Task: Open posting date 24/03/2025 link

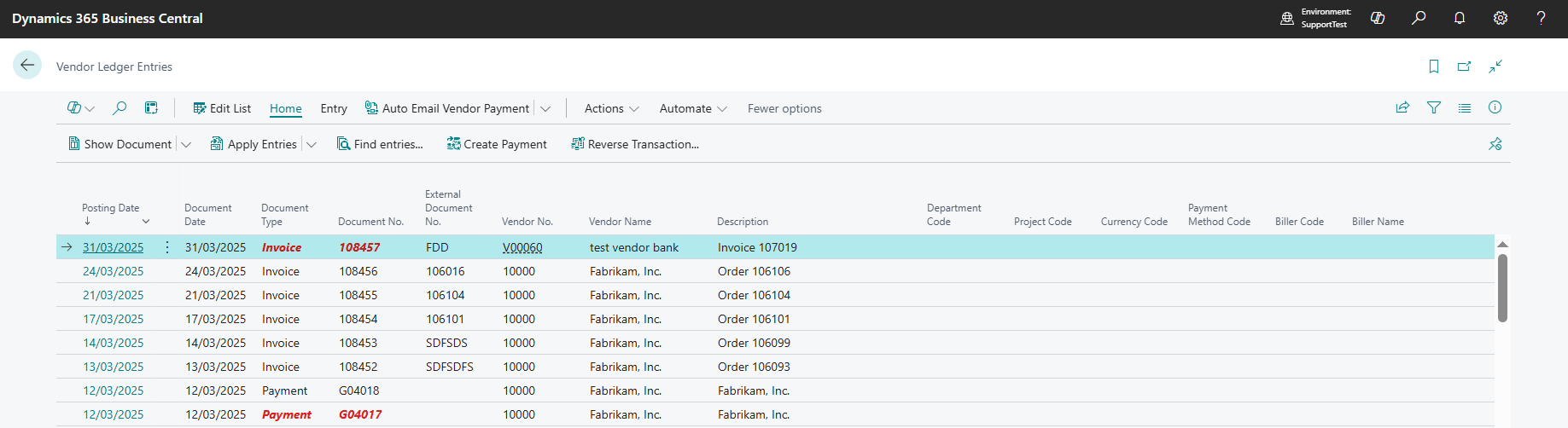Action: (x=113, y=271)
